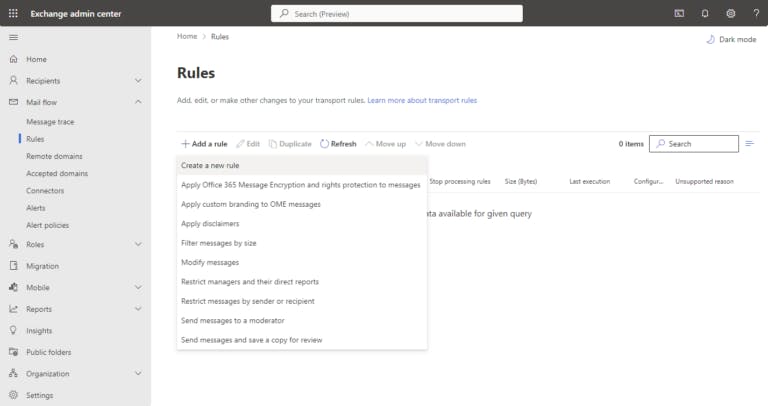Select Filter messages by size option
Viewport: 768px width, 406px height.
(x=219, y=243)
